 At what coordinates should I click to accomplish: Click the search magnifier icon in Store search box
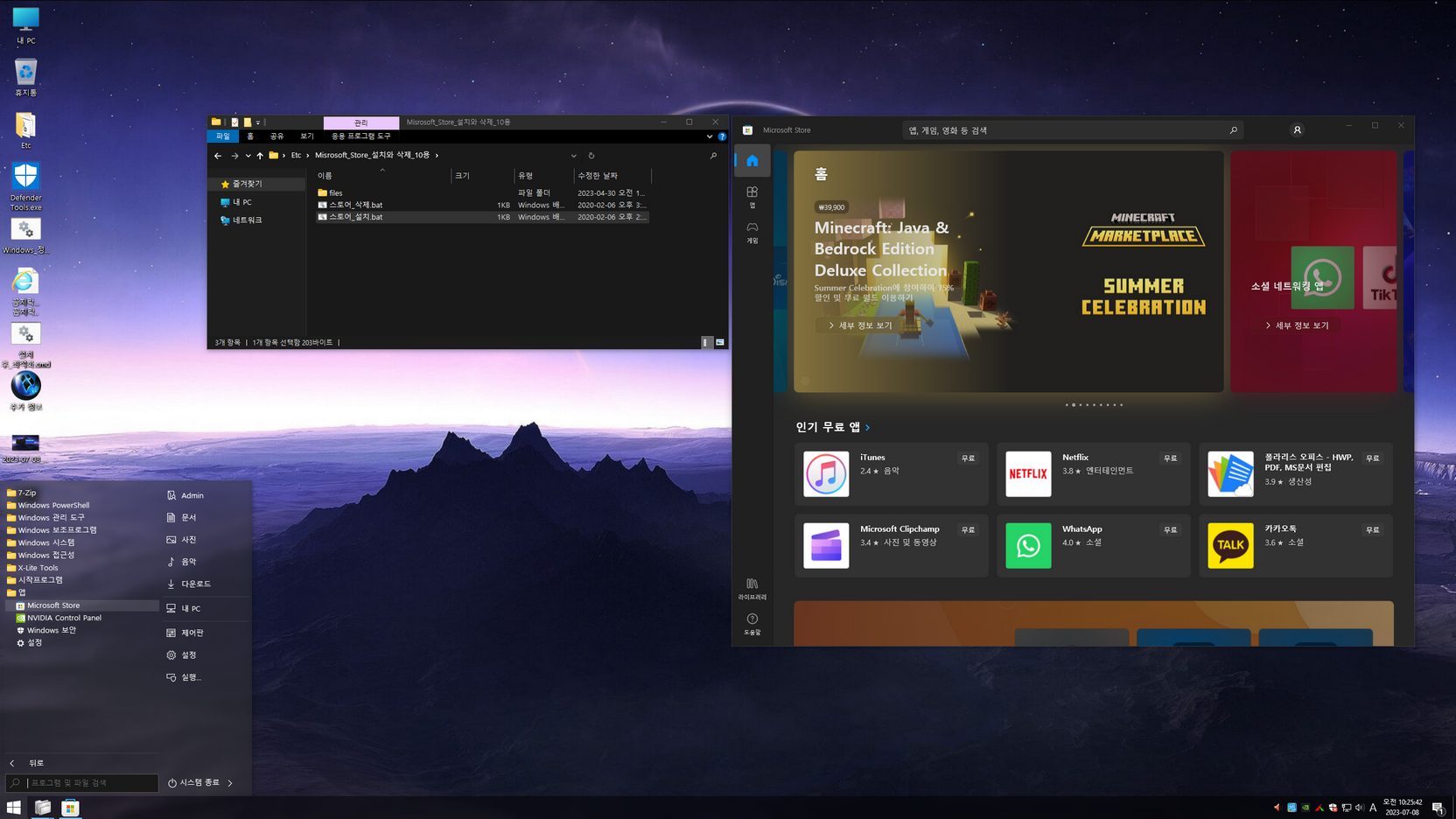click(1233, 130)
